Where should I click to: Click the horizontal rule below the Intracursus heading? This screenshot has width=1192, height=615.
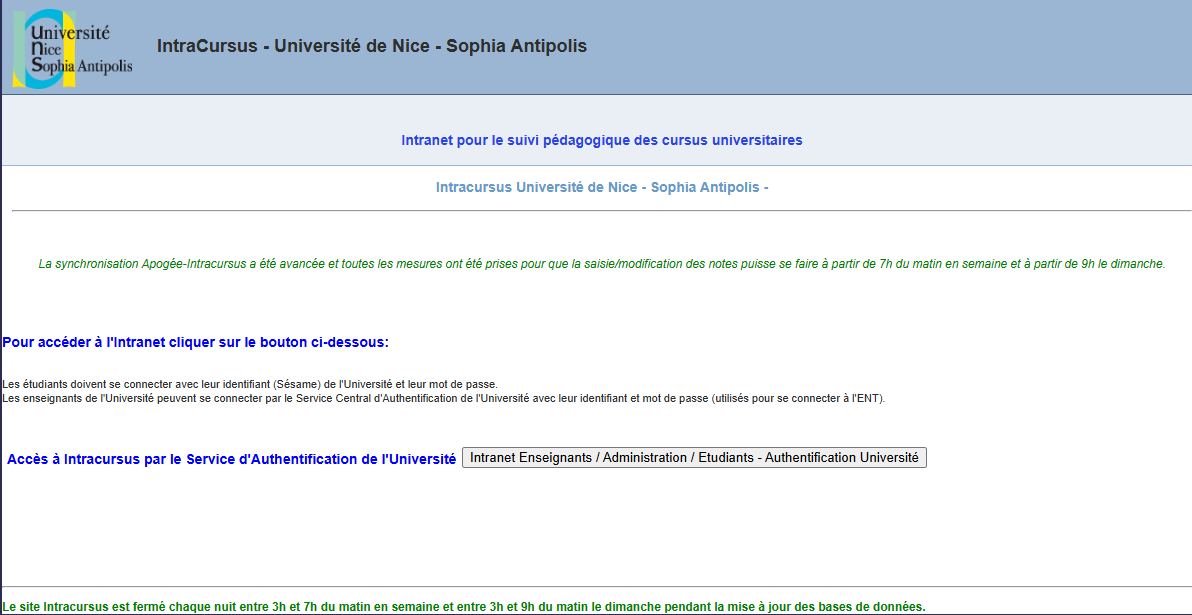point(601,211)
